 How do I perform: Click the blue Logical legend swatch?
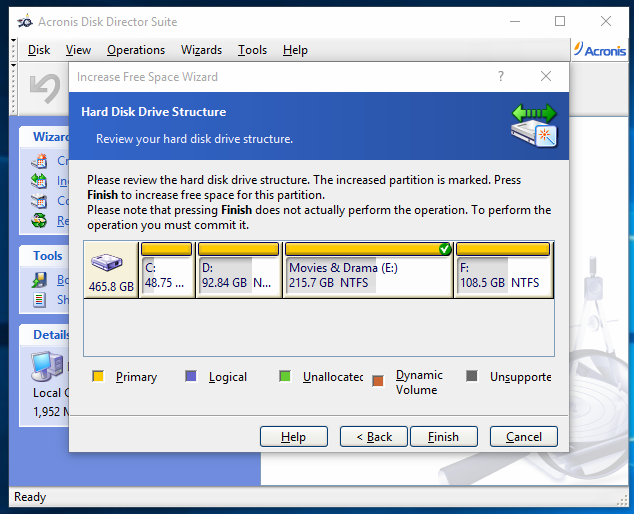[191, 377]
